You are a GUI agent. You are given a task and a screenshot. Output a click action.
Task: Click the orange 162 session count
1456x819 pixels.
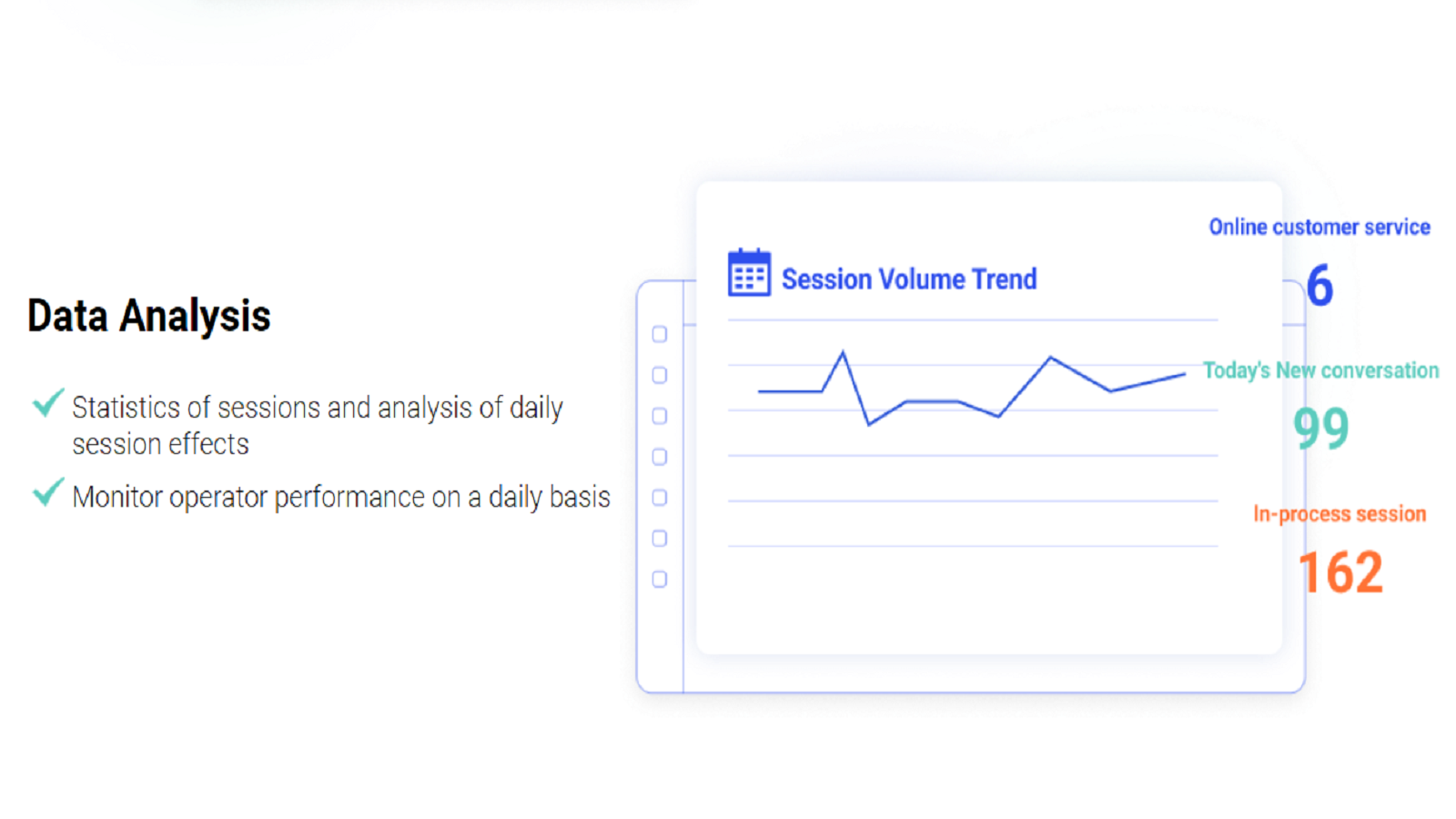pyautogui.click(x=1340, y=572)
